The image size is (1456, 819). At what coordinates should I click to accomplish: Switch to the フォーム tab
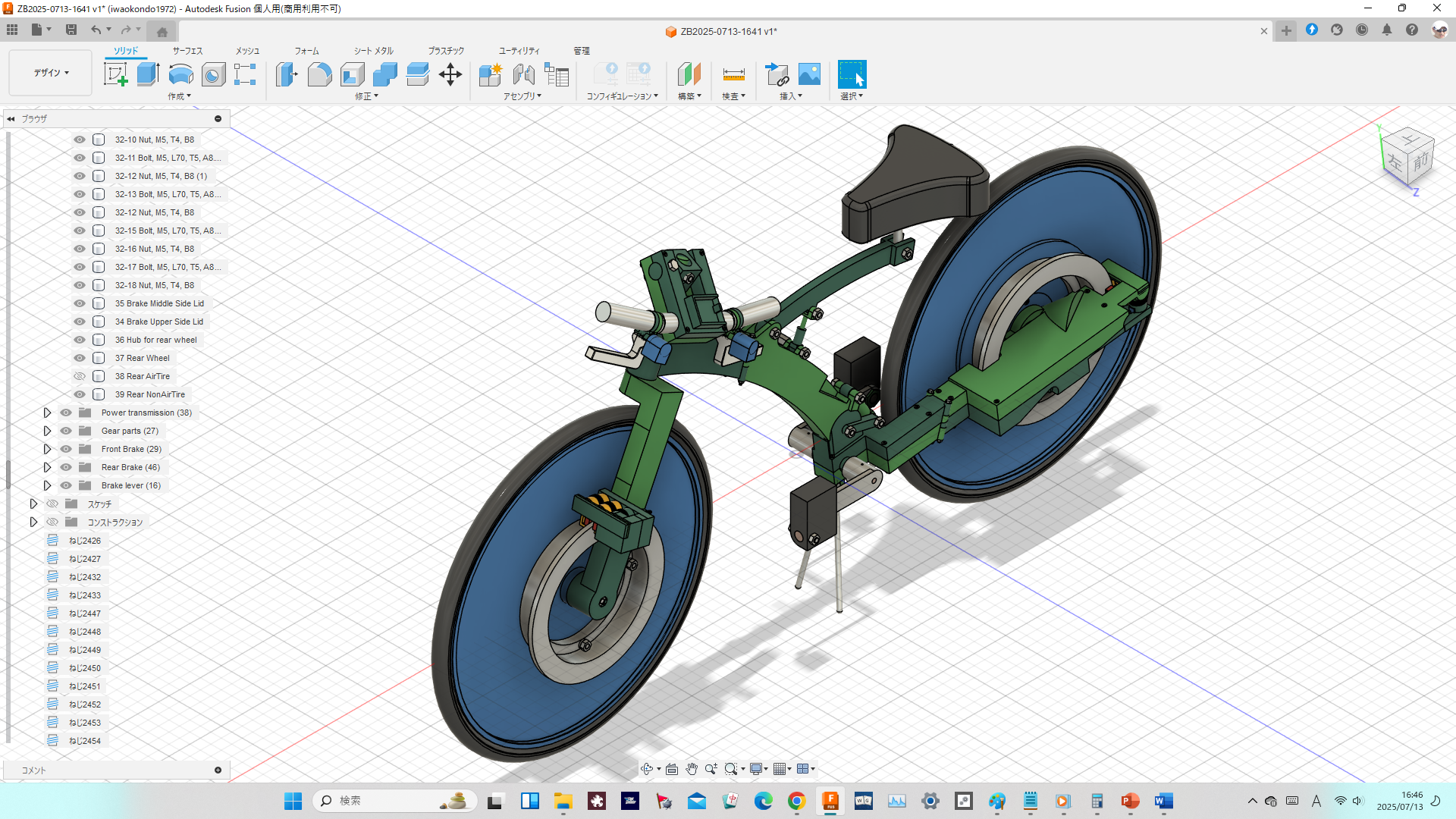click(x=307, y=51)
